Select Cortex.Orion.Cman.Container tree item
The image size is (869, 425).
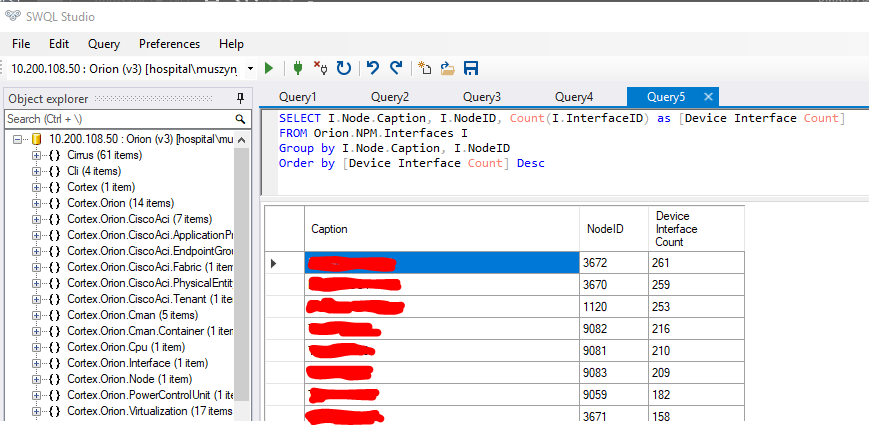pos(150,331)
